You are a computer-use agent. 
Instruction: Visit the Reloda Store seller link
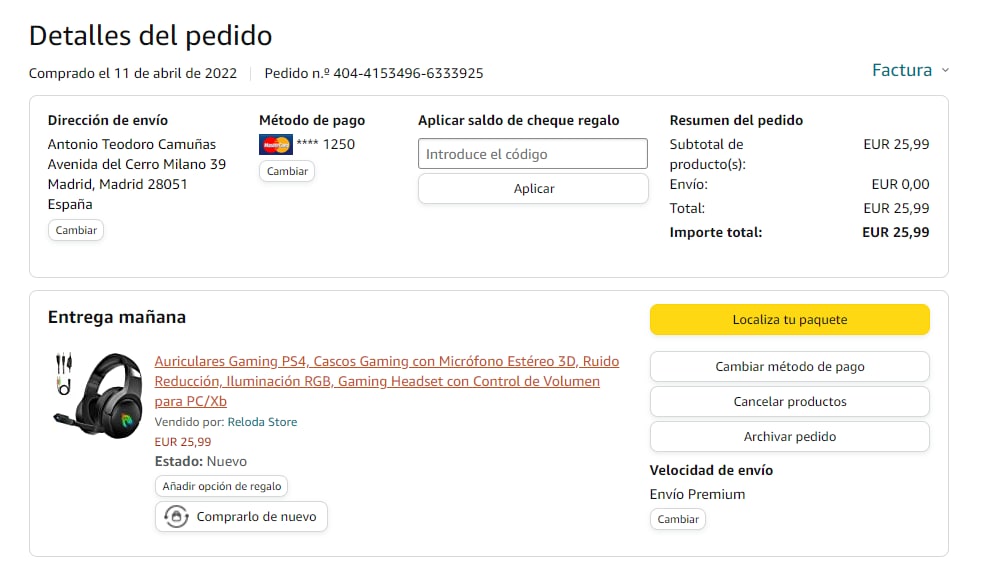[x=262, y=422]
